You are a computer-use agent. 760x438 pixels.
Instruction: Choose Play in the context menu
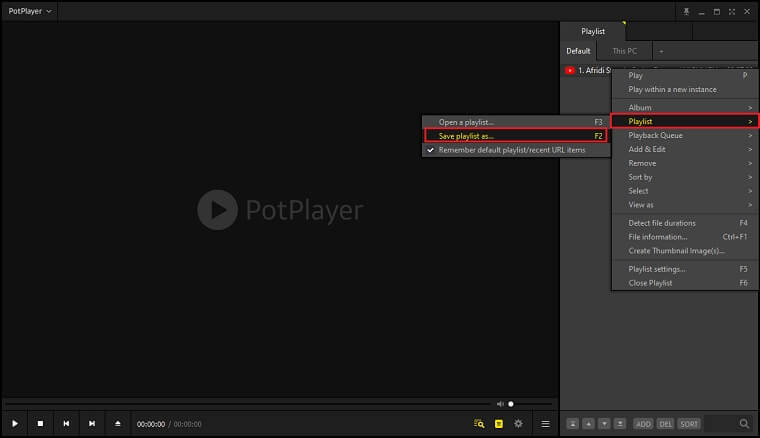tap(685, 76)
